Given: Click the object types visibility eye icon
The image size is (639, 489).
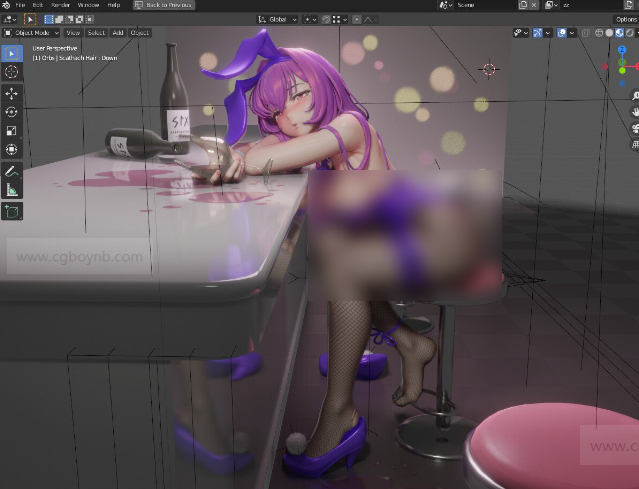Looking at the screenshot, I should (521, 33).
